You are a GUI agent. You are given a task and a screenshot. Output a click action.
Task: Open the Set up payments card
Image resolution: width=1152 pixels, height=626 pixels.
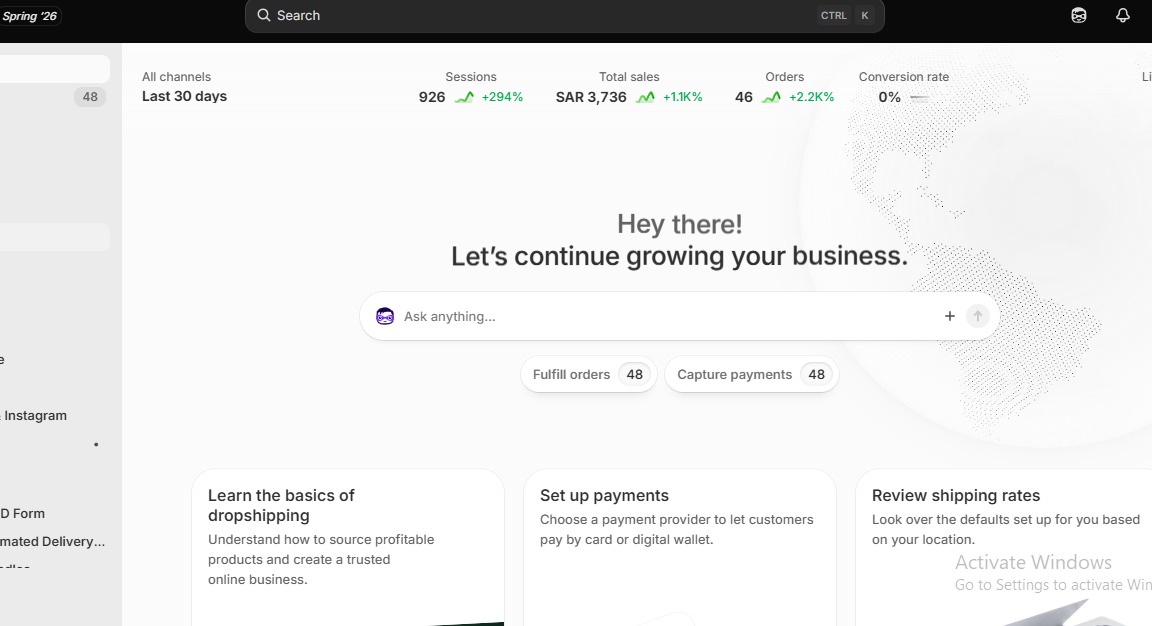click(680, 547)
